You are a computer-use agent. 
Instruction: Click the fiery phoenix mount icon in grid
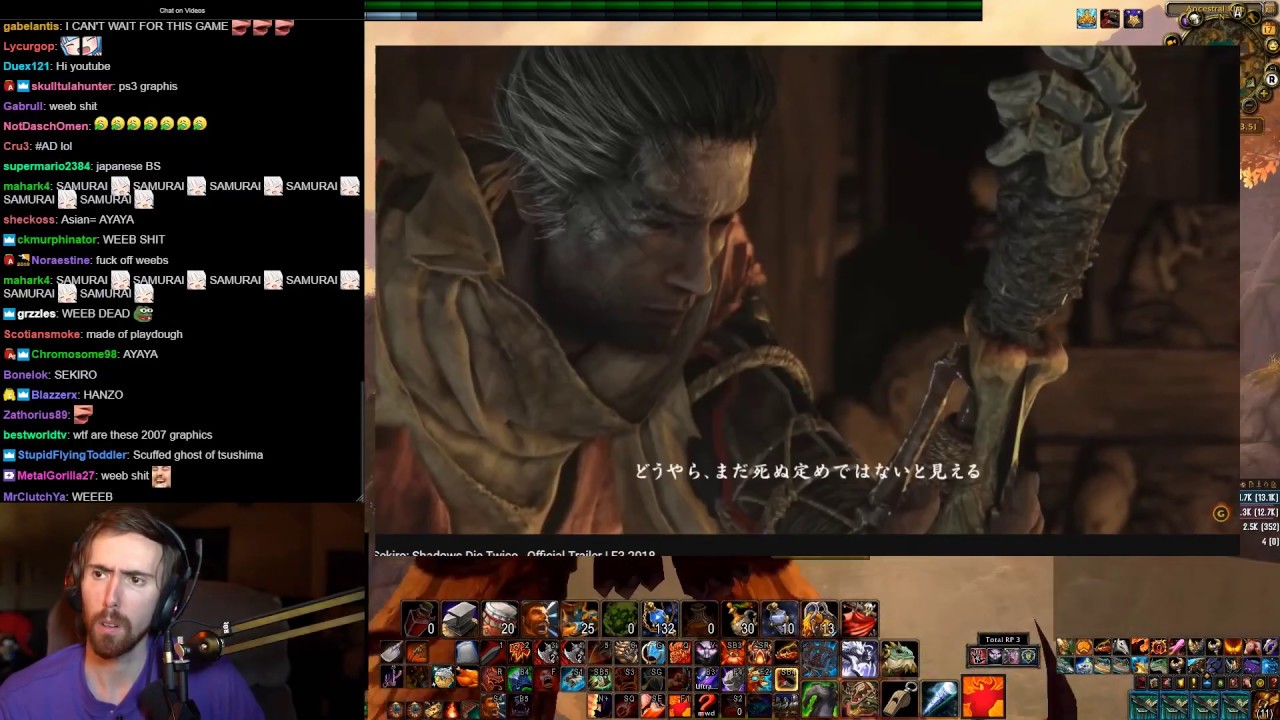pos(1233,646)
